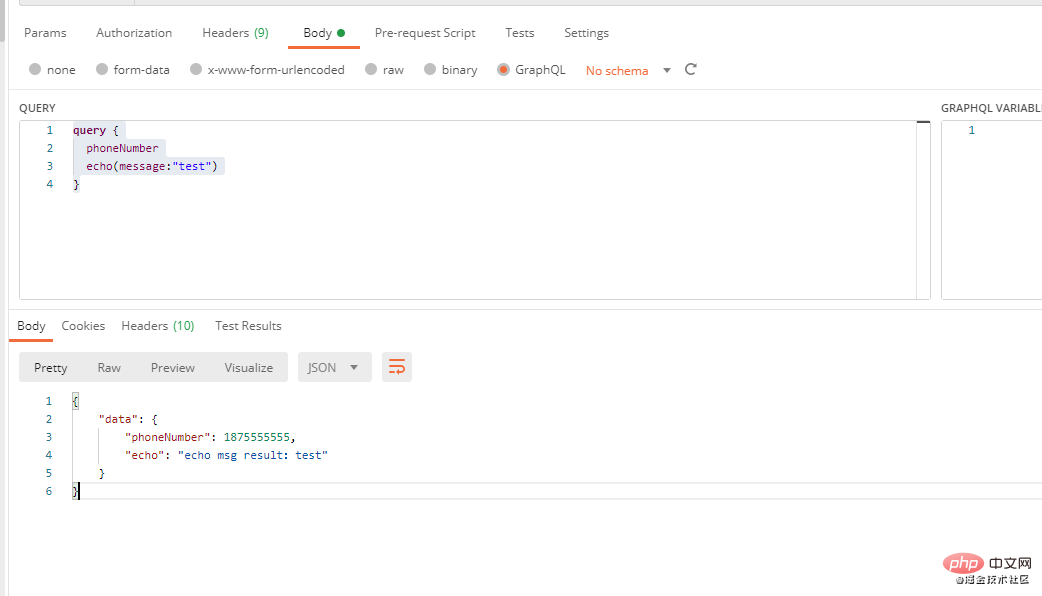This screenshot has width=1042, height=596.
Task: Switch response view to Preview
Action: tap(173, 367)
